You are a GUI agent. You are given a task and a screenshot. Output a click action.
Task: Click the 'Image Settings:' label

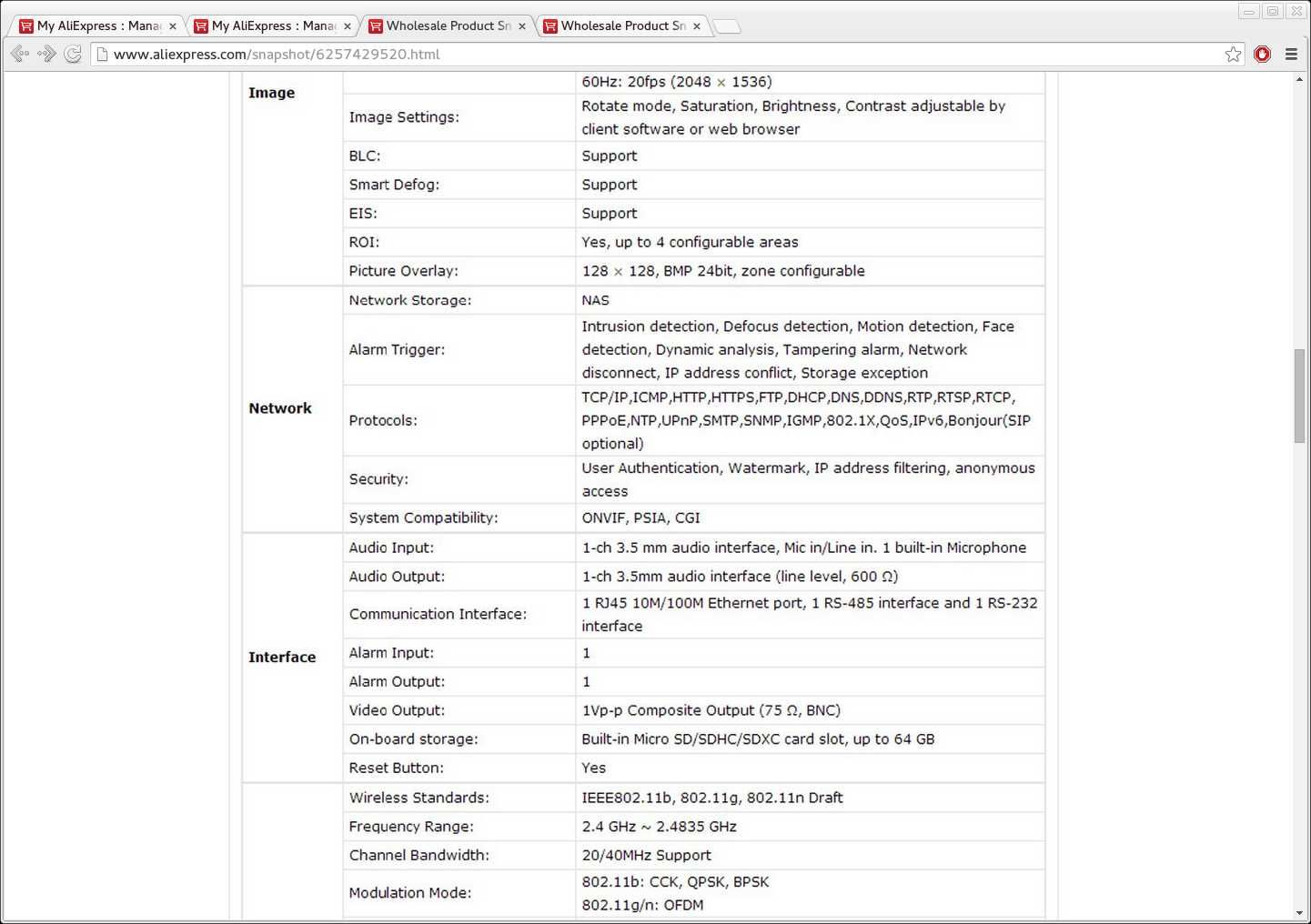[x=404, y=117]
